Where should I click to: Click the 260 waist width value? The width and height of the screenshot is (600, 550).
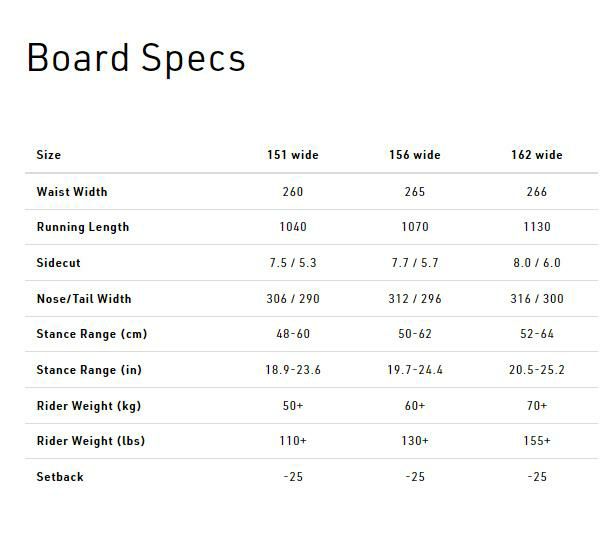293,191
